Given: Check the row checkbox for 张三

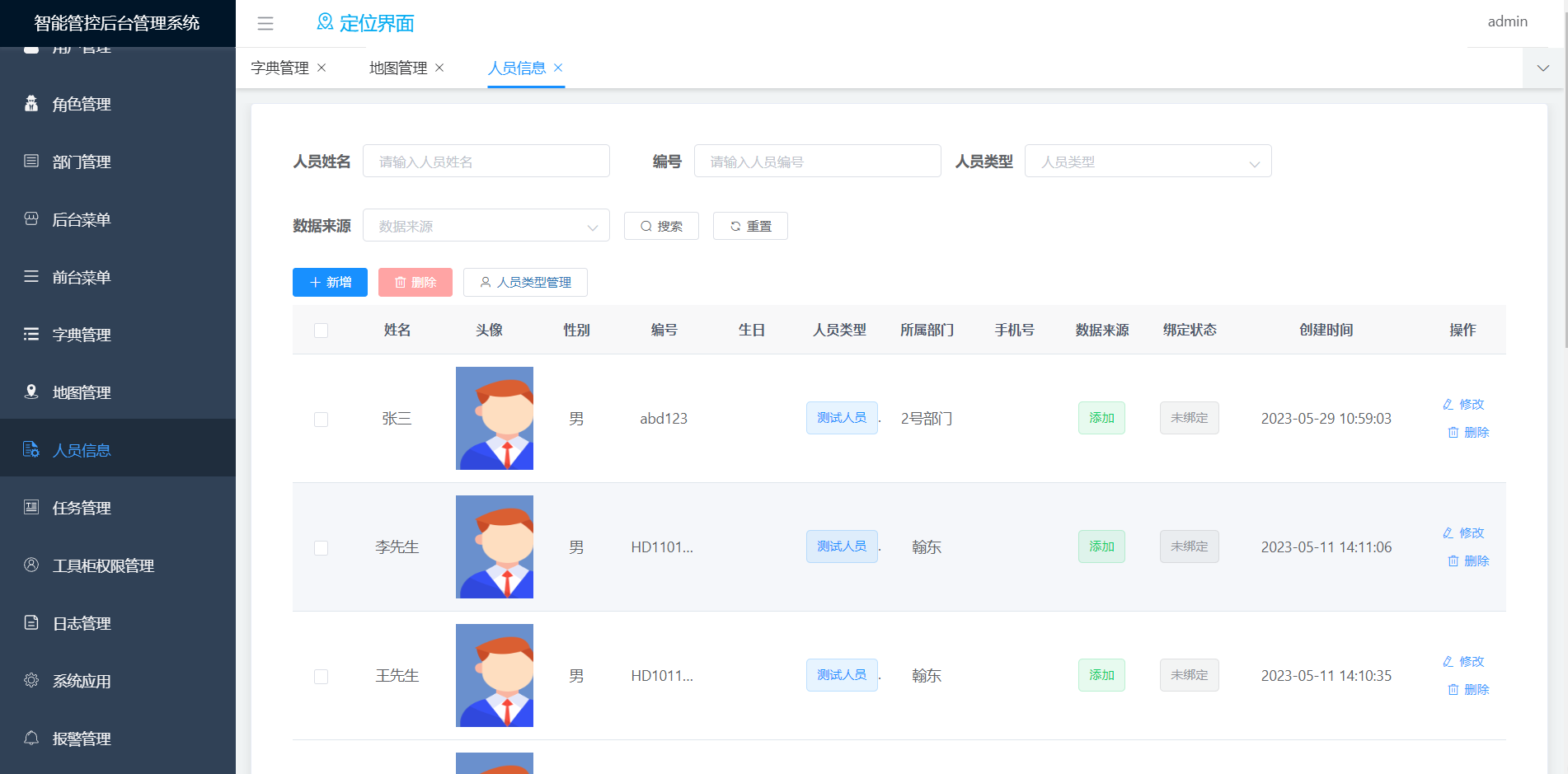Looking at the screenshot, I should point(322,420).
